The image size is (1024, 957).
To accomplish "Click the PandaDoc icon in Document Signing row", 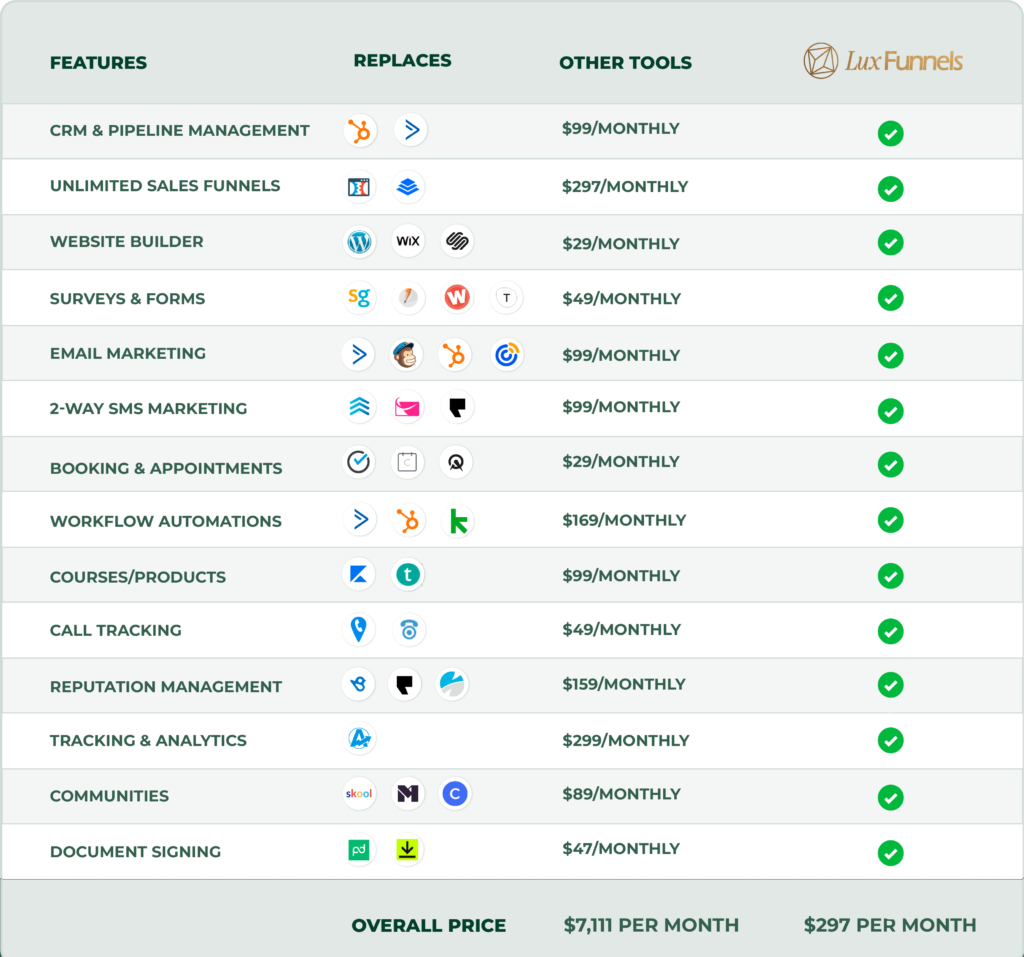I will point(358,850).
